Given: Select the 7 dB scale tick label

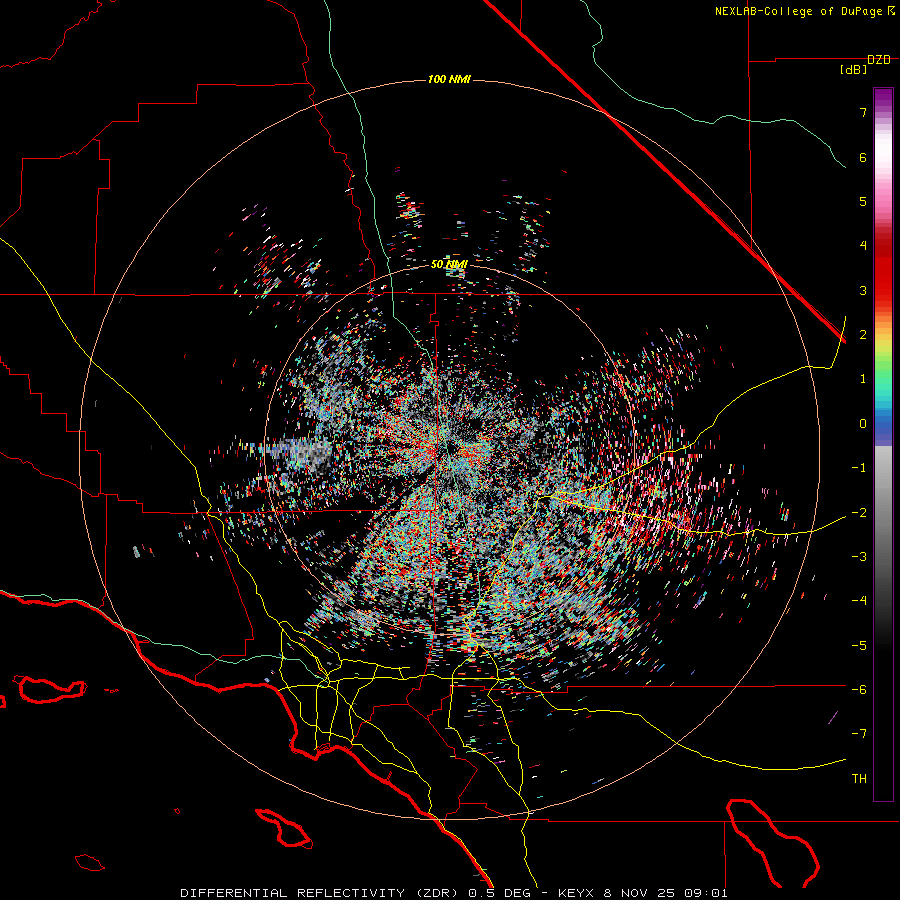Looking at the screenshot, I should pos(863,112).
